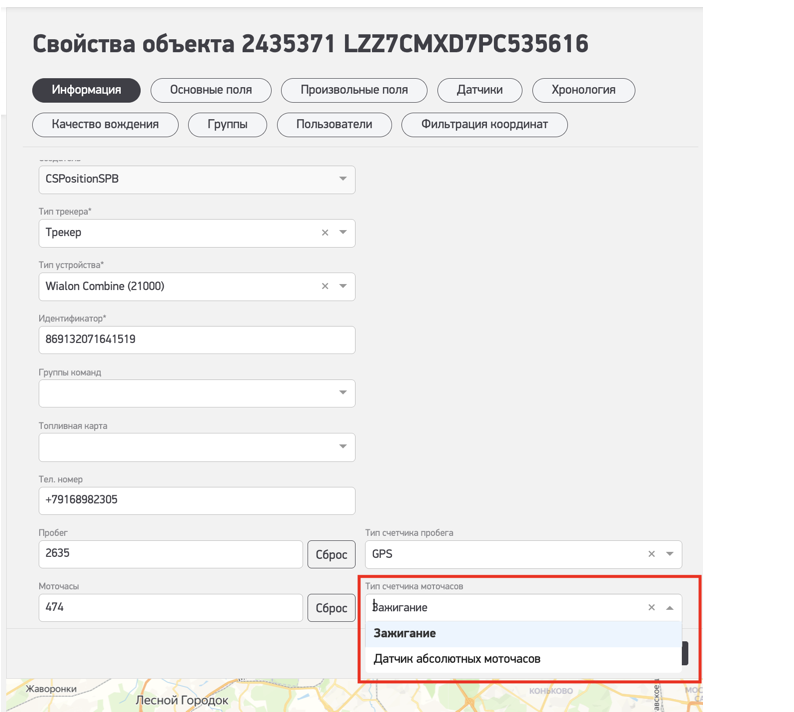Image resolution: width=794 pixels, height=712 pixels.
Task: Collapse the Тип счетчика моточасов list arrow
Action: 670,607
